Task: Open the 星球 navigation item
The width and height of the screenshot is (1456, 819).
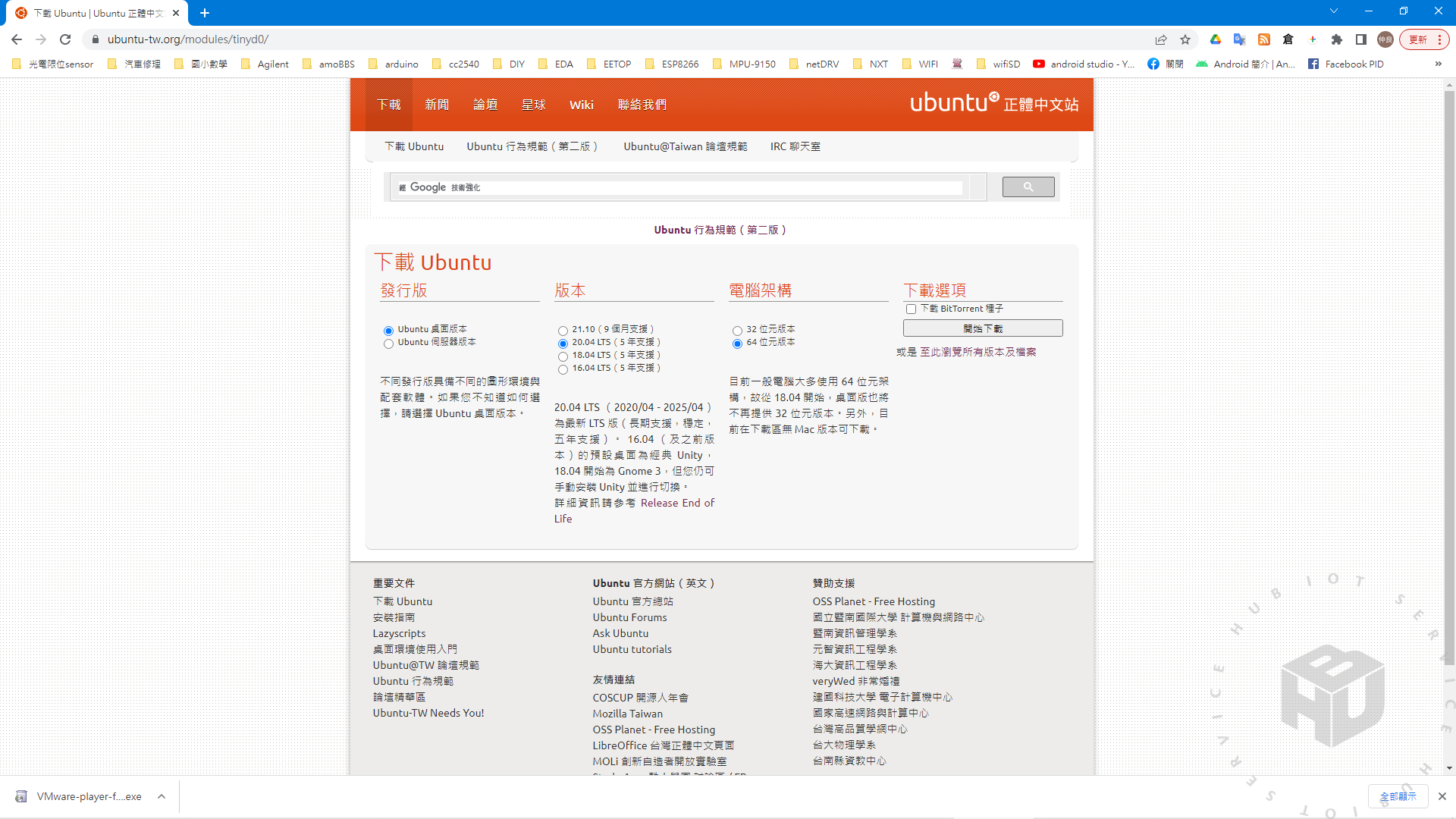Action: pos(533,105)
